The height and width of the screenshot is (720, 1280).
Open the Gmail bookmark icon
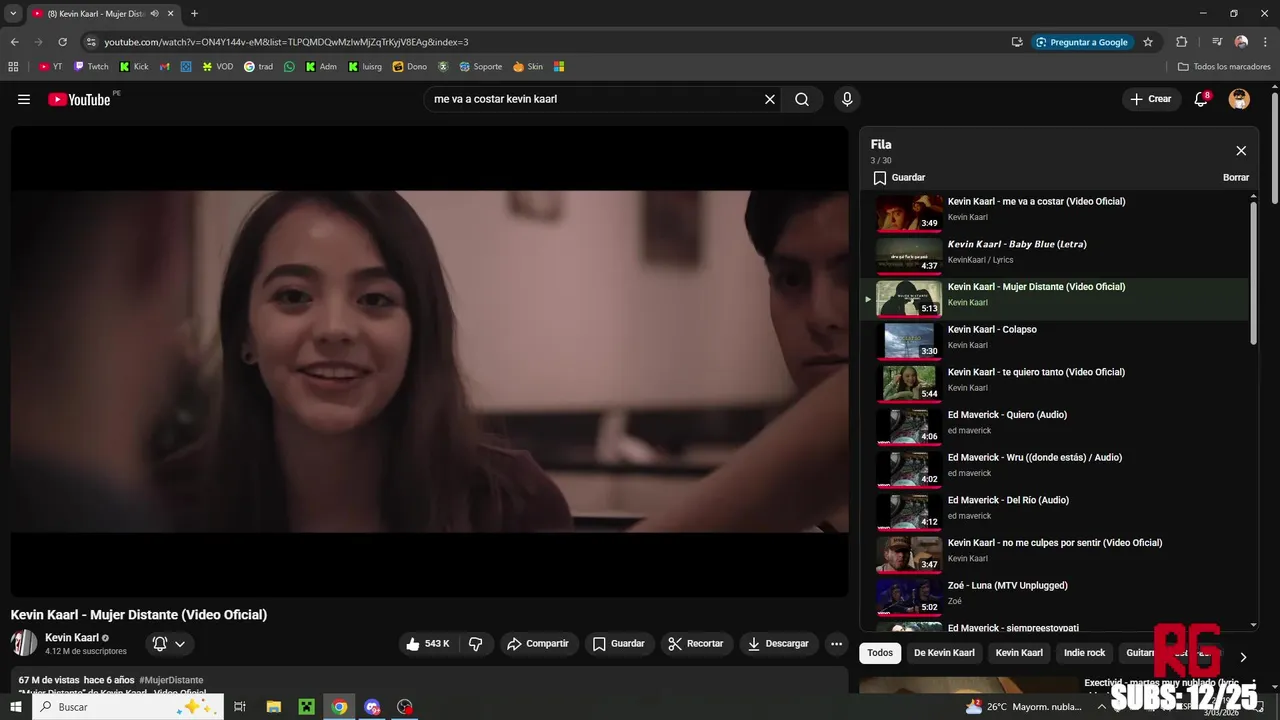point(165,67)
